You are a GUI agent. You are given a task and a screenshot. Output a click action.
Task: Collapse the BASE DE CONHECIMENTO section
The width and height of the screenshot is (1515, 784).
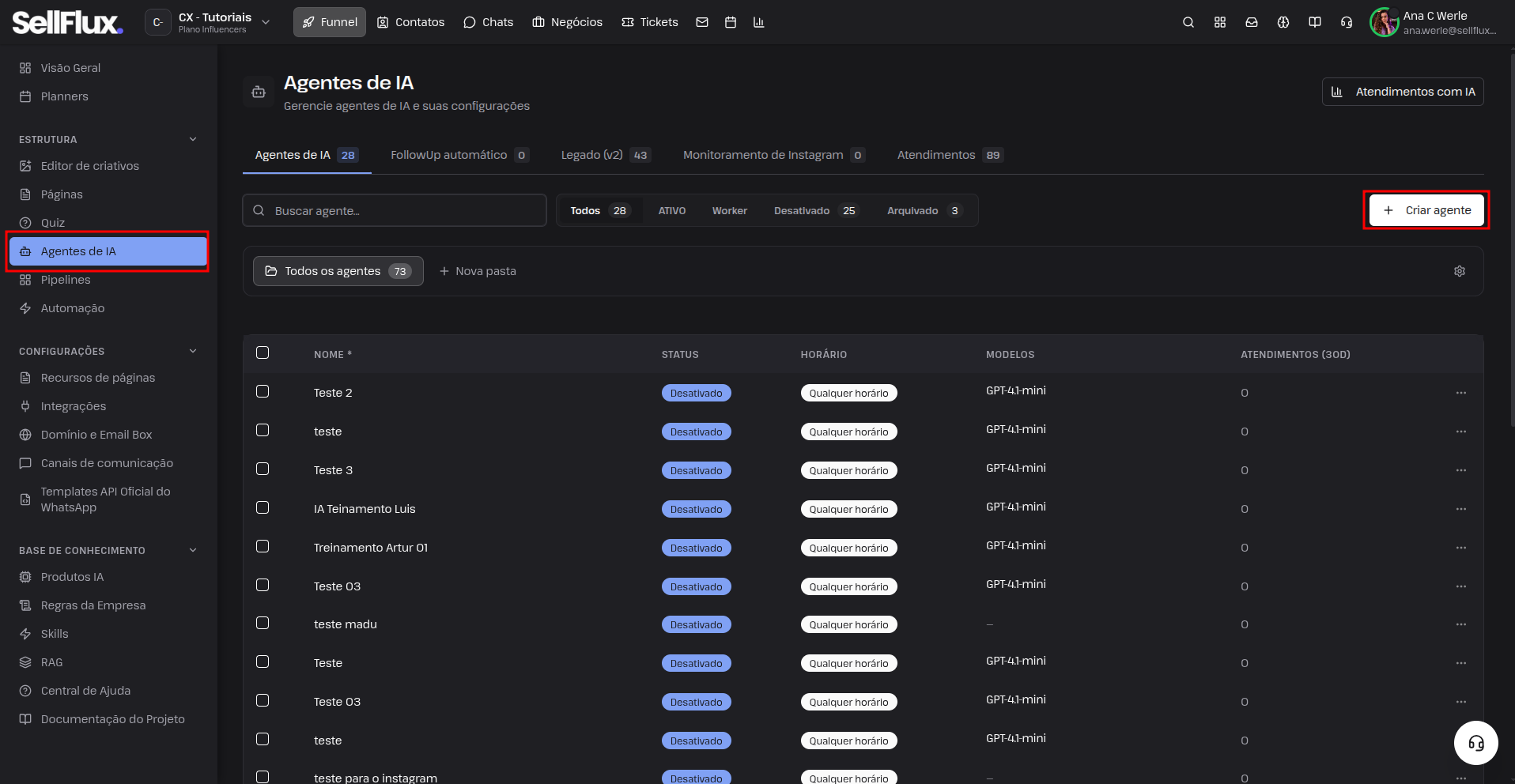[192, 550]
